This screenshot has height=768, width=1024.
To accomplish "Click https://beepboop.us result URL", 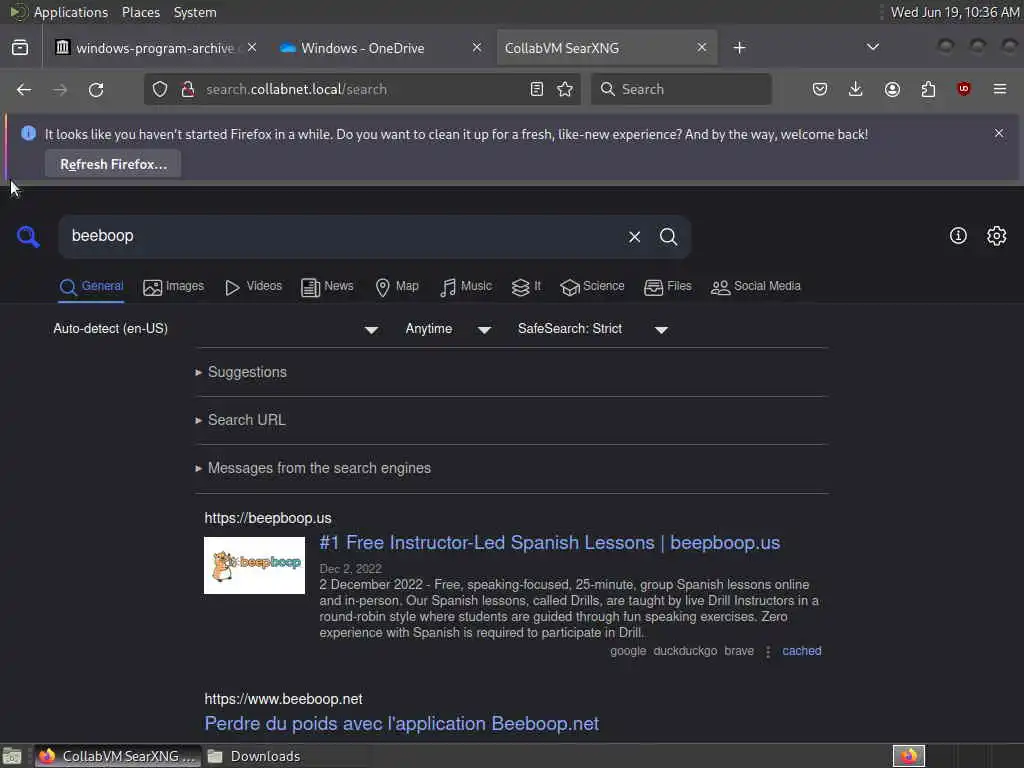I will 268,518.
